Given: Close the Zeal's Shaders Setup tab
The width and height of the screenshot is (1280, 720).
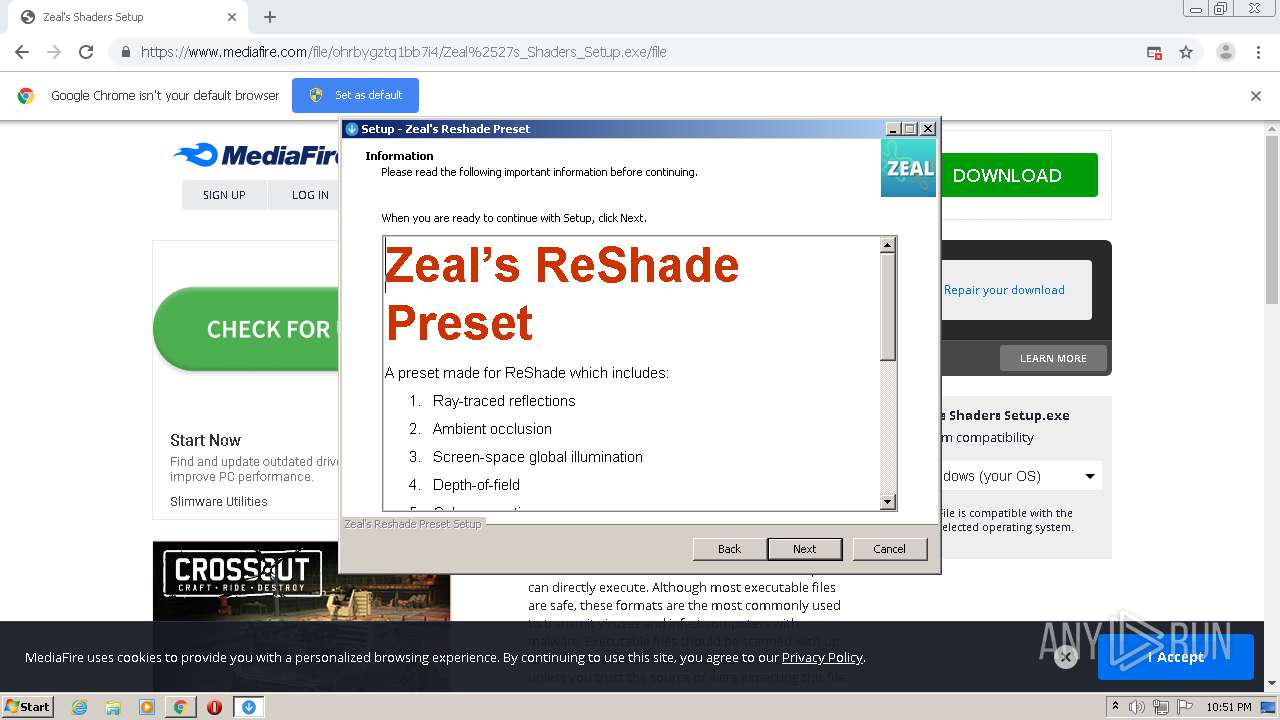Looking at the screenshot, I should click(x=232, y=17).
